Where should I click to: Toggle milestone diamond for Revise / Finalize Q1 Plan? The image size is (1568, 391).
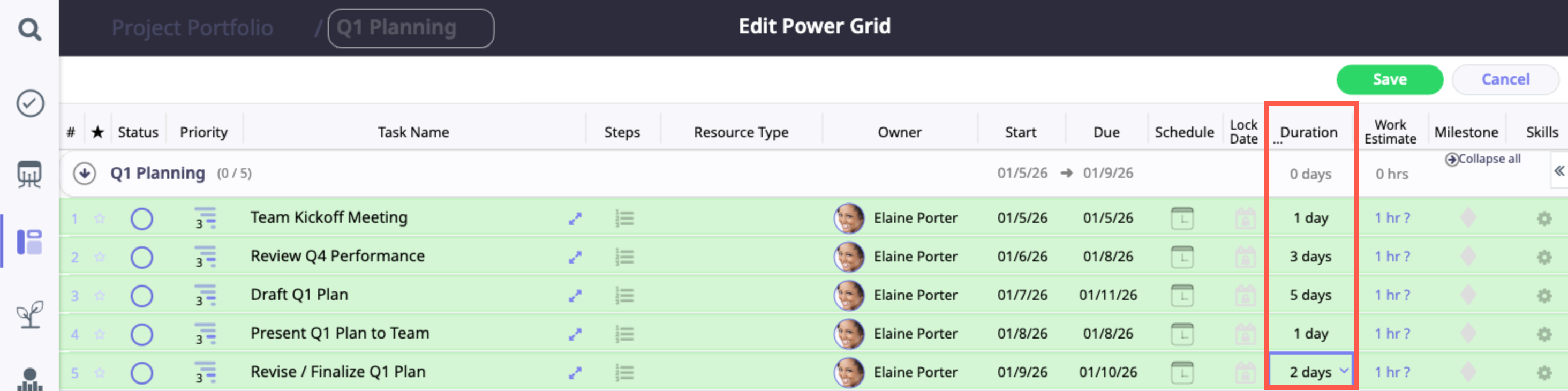1467,372
